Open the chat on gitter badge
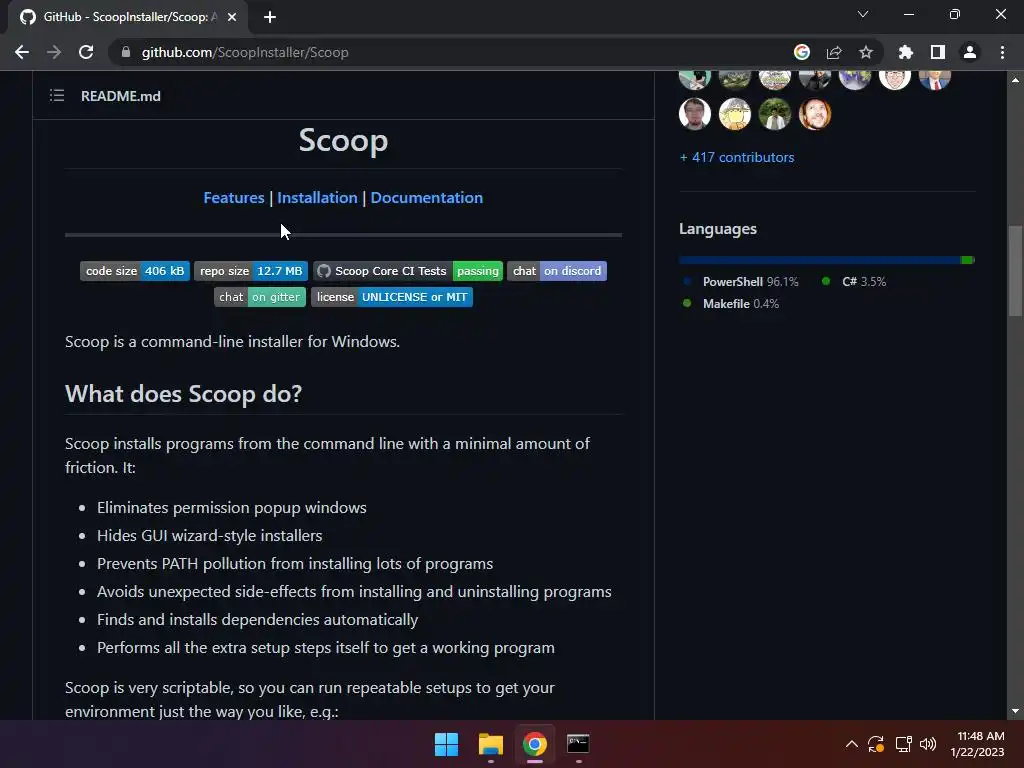The height and width of the screenshot is (768, 1024). (260, 297)
